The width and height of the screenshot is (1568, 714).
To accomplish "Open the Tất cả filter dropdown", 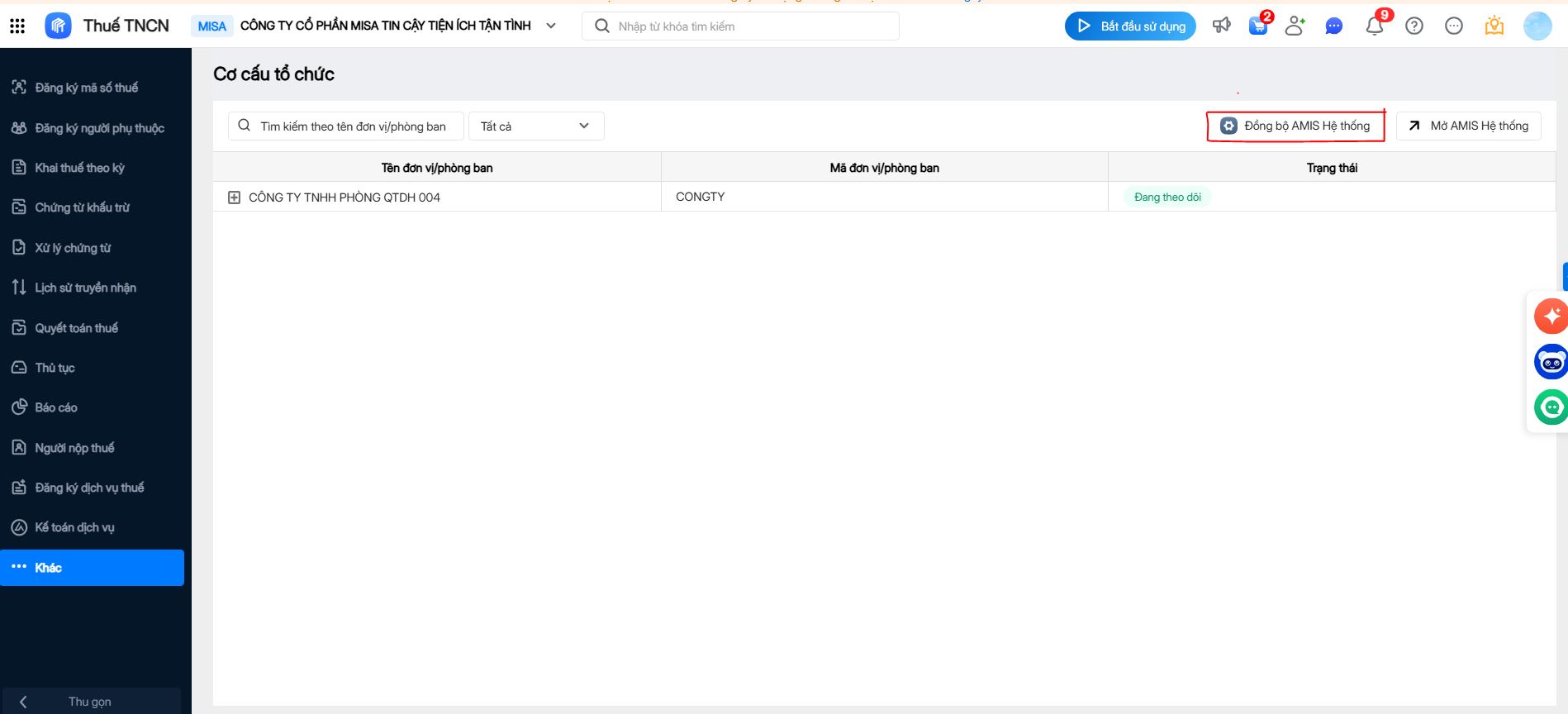I will pos(536,126).
